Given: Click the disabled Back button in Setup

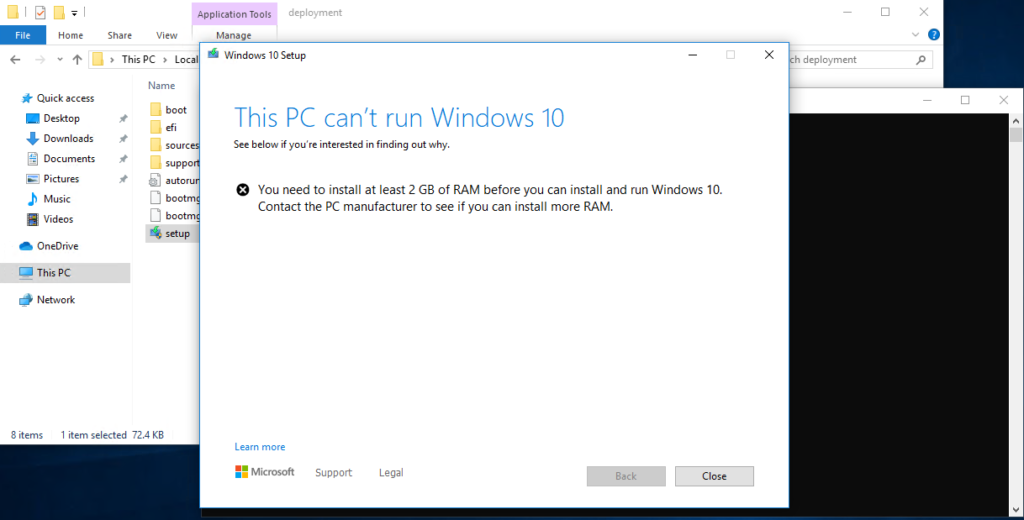Looking at the screenshot, I should click(626, 476).
